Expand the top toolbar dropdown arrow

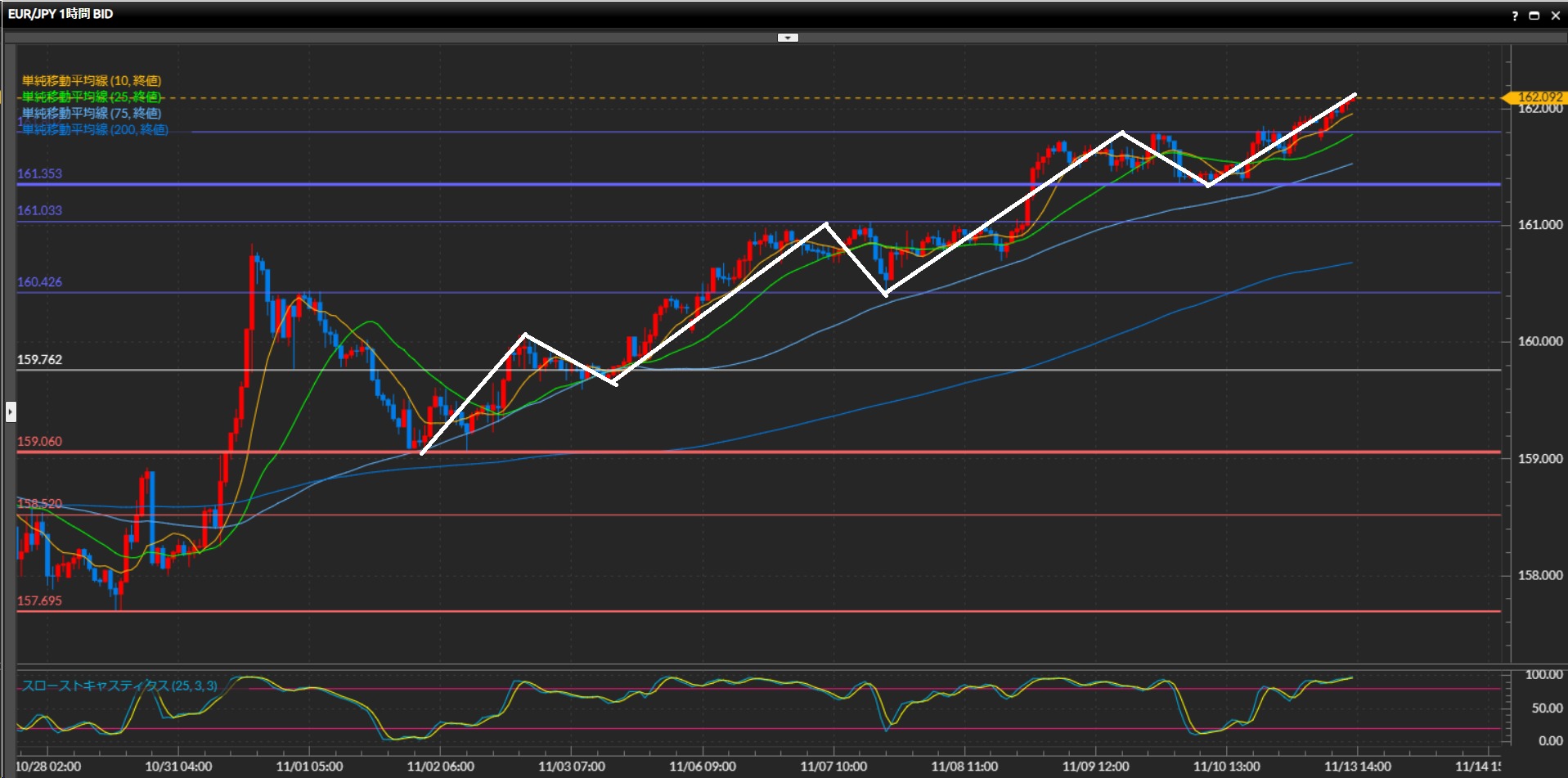point(787,38)
